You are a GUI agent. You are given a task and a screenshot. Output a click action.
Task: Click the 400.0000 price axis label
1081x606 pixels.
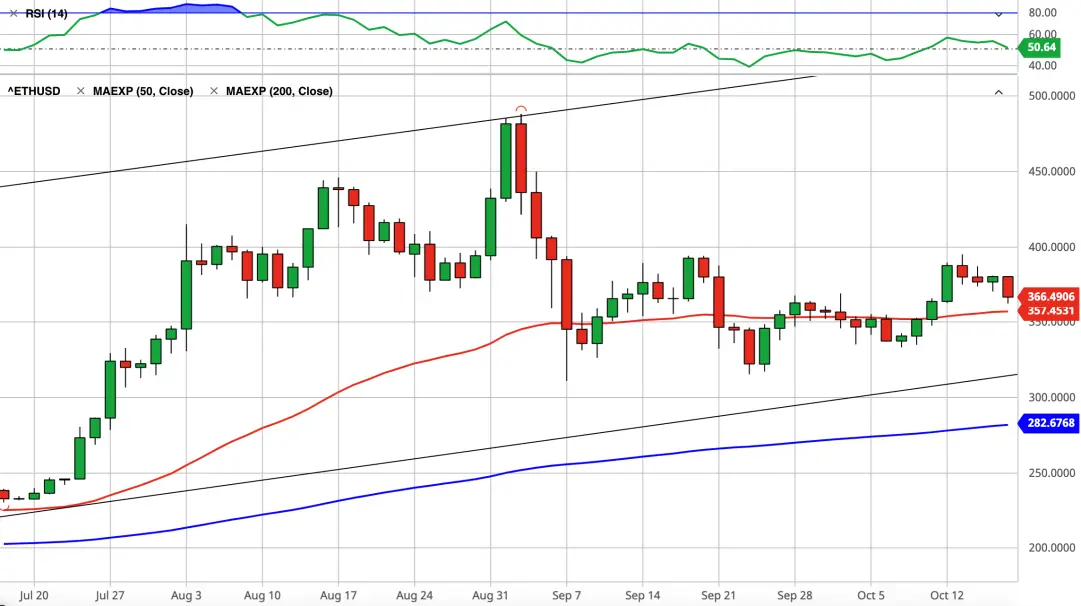click(1051, 247)
